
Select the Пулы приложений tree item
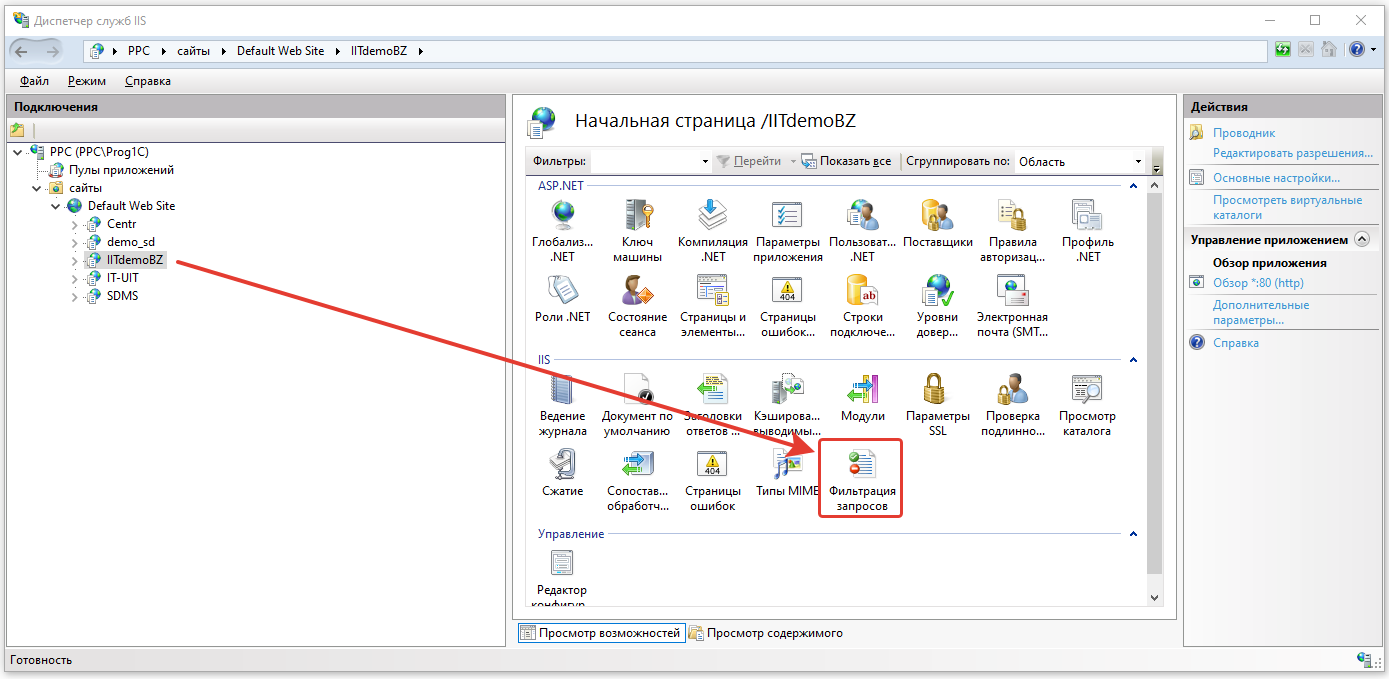(x=120, y=170)
